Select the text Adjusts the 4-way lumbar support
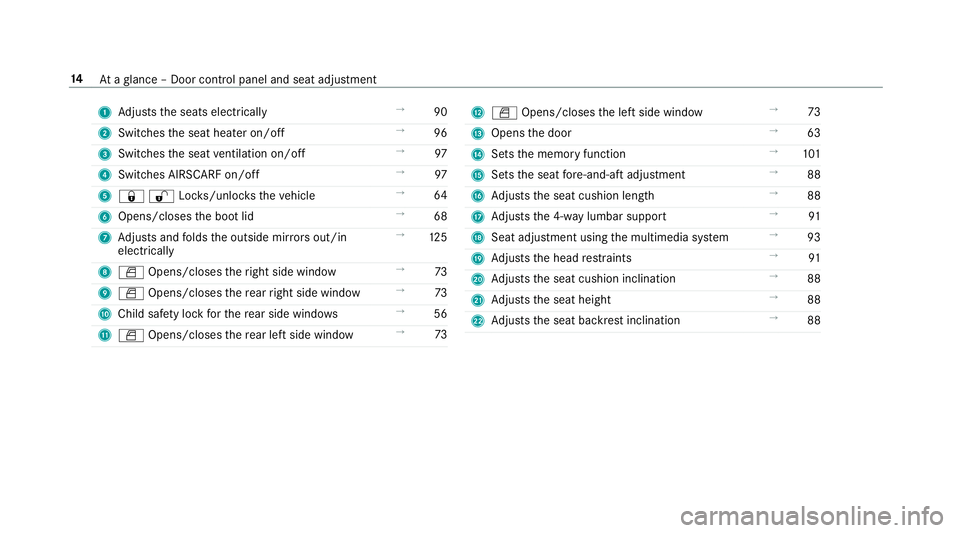The height and width of the screenshot is (533, 960). pos(579,217)
